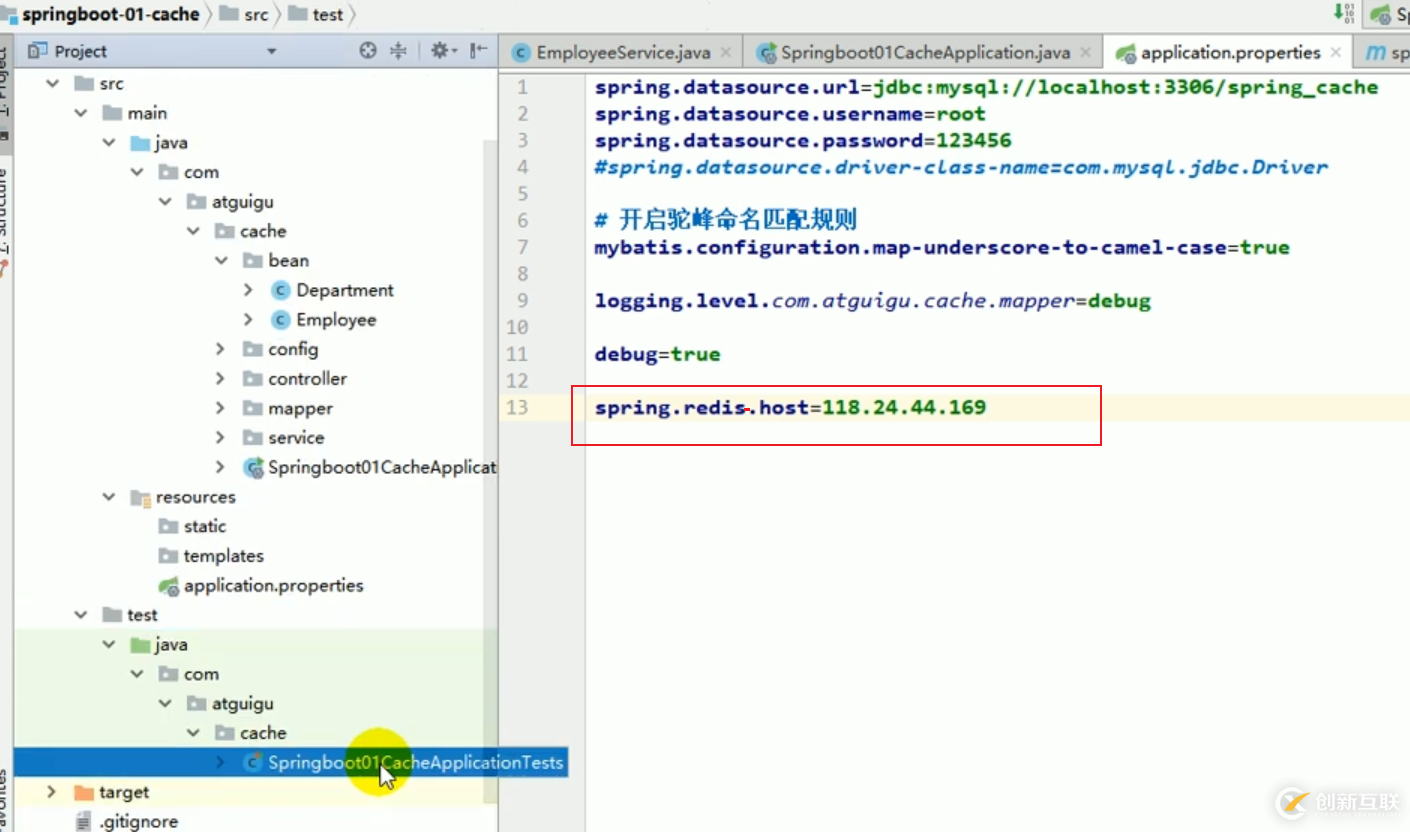Image resolution: width=1410 pixels, height=832 pixels.
Task: Click the orange target folder icon
Action: (x=84, y=792)
